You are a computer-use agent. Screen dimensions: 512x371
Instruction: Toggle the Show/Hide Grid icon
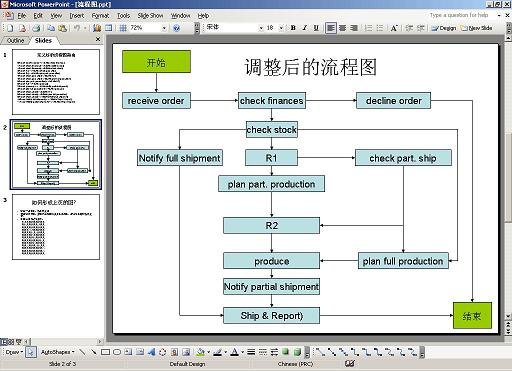123,28
